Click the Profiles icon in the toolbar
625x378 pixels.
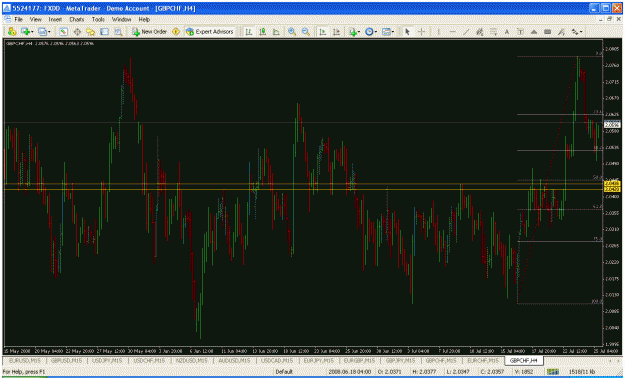click(42, 32)
